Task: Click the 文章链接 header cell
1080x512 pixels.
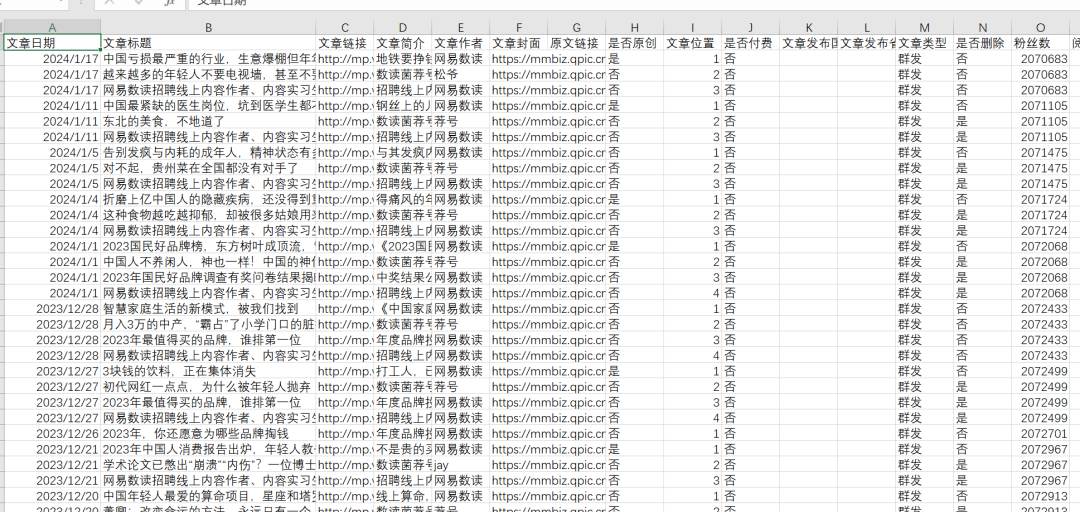Action: [345, 43]
